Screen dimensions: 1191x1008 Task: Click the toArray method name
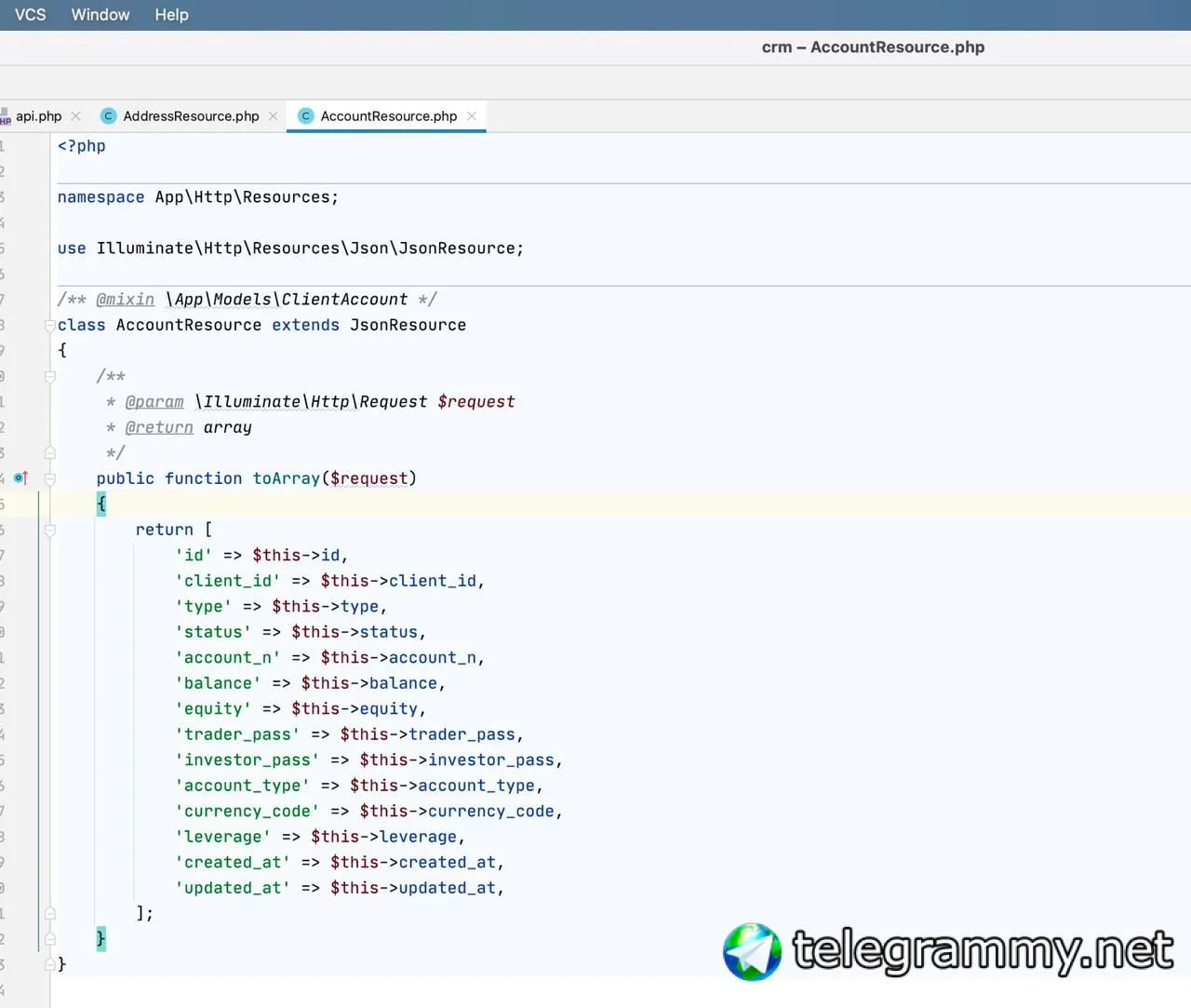(286, 479)
